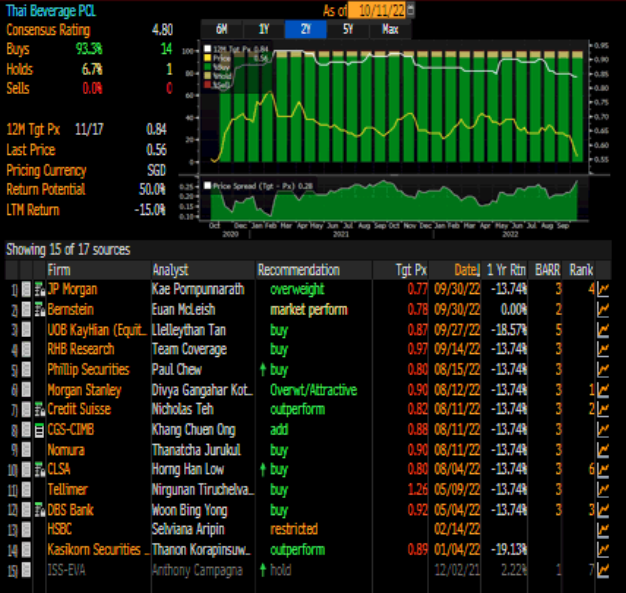This screenshot has width=626, height=593.
Task: Tick the checkbox for Nomura row
Action: point(26,450)
